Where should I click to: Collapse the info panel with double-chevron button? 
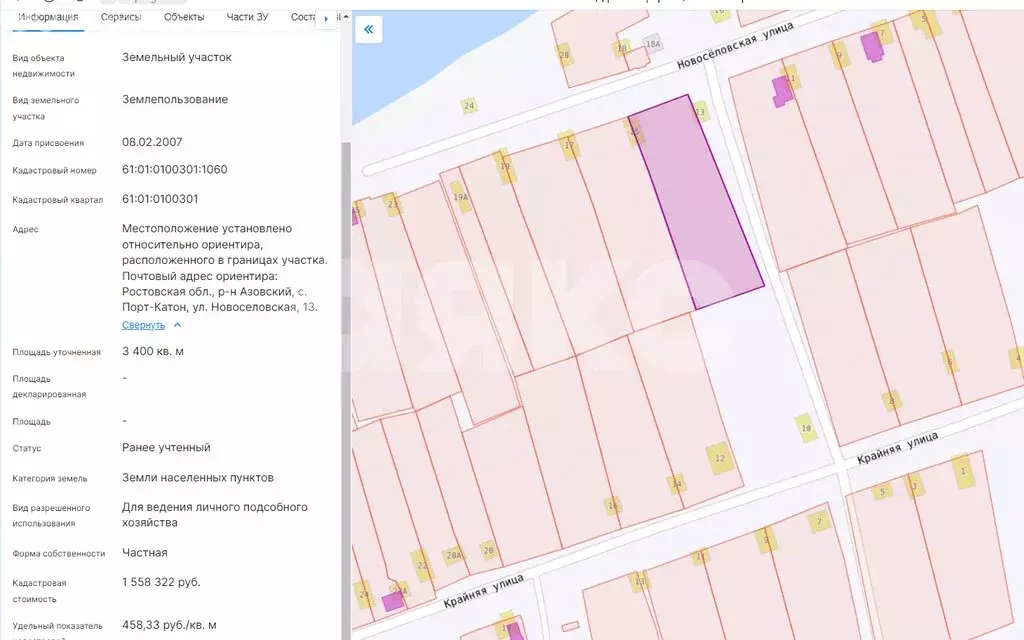368,29
